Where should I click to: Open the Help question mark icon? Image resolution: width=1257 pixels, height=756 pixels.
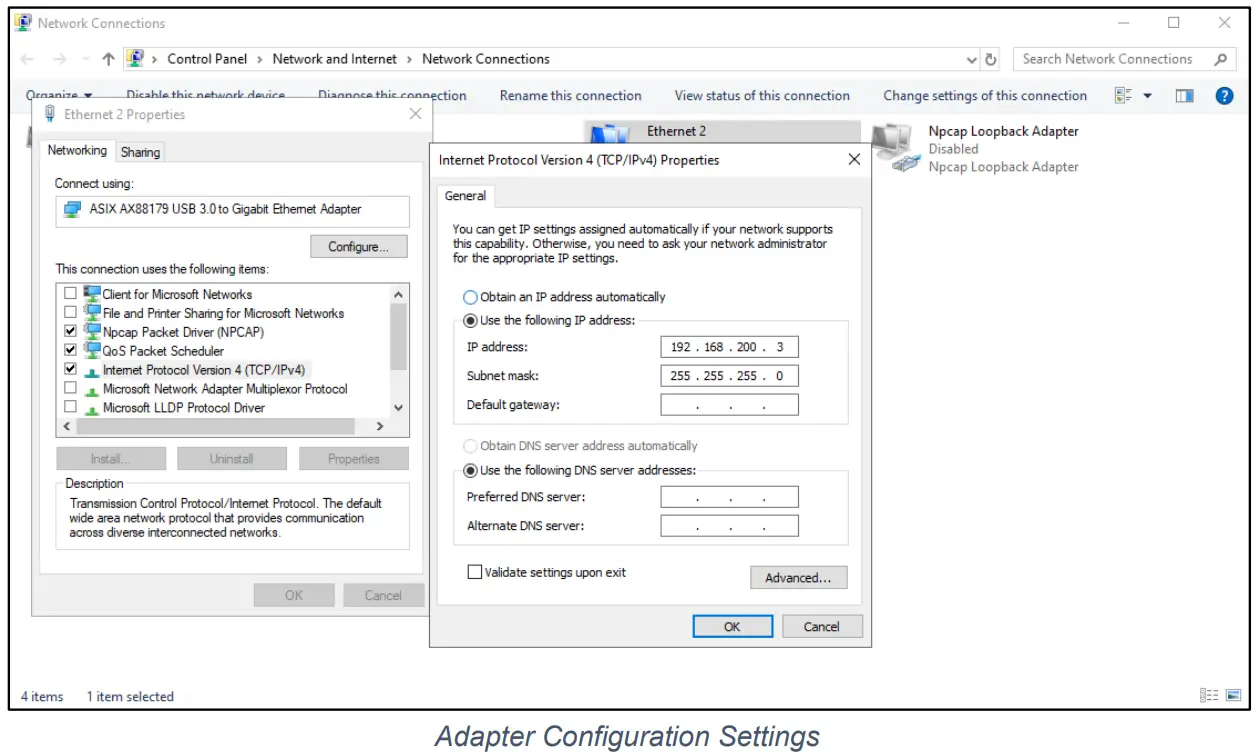tap(1223, 96)
